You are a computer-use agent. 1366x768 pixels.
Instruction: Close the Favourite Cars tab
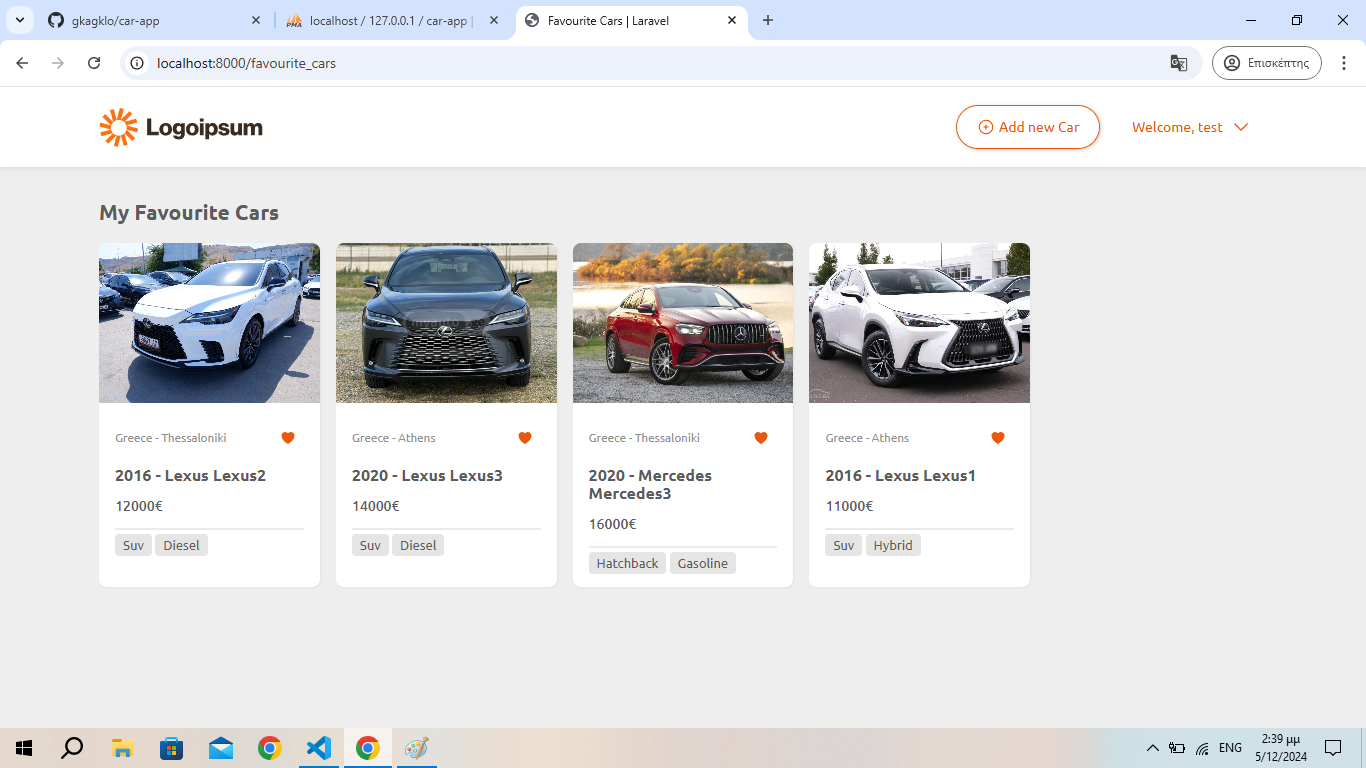pyautogui.click(x=731, y=20)
